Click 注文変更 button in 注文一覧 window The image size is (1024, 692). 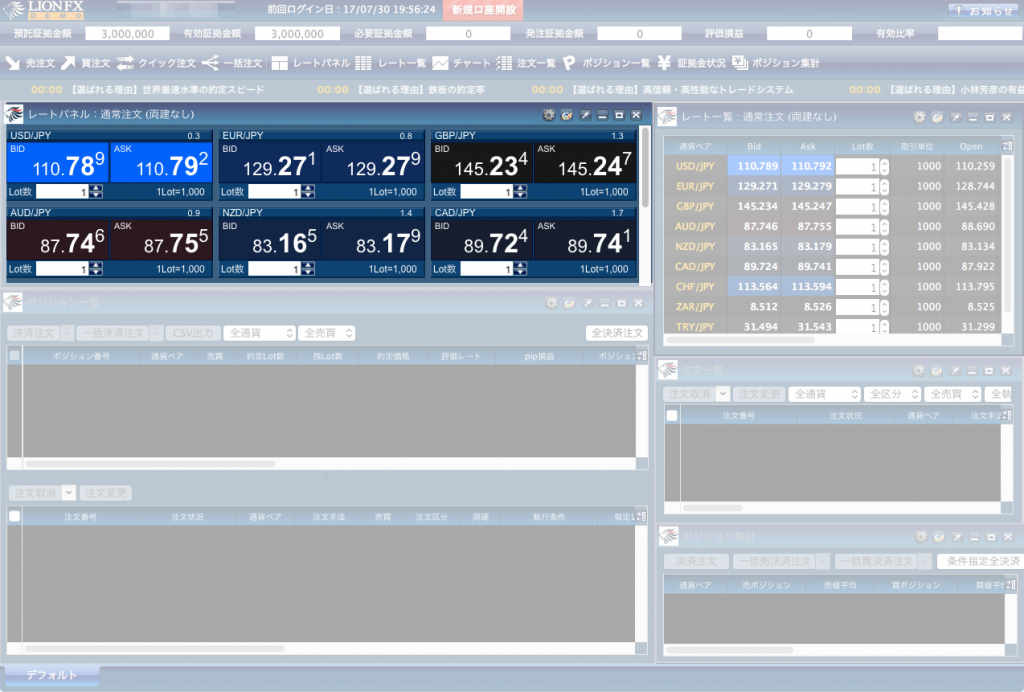click(x=759, y=394)
